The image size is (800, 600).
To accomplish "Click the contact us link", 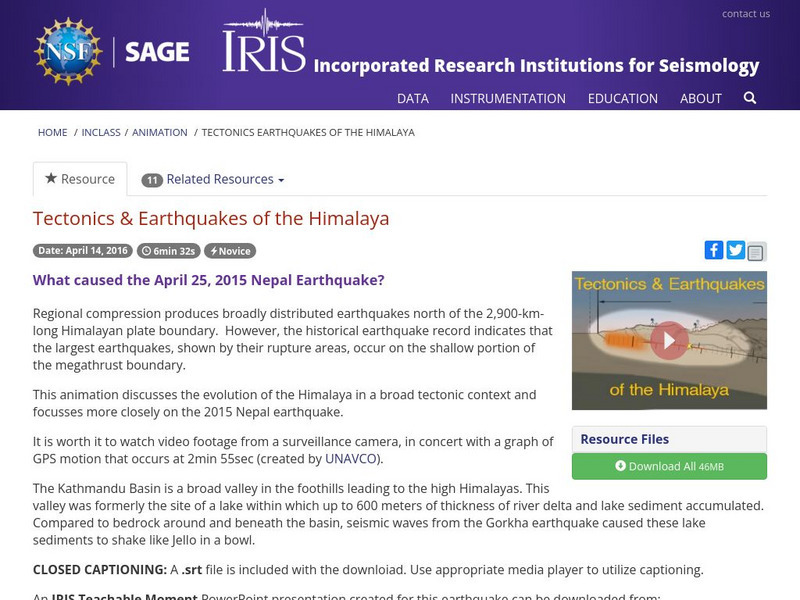I will (x=747, y=13).
